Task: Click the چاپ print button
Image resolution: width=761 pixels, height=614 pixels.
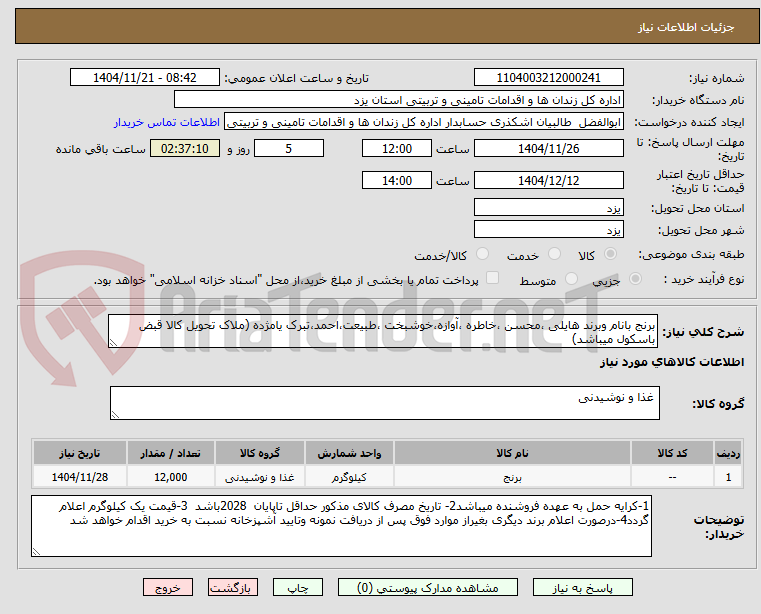Action: (x=298, y=587)
